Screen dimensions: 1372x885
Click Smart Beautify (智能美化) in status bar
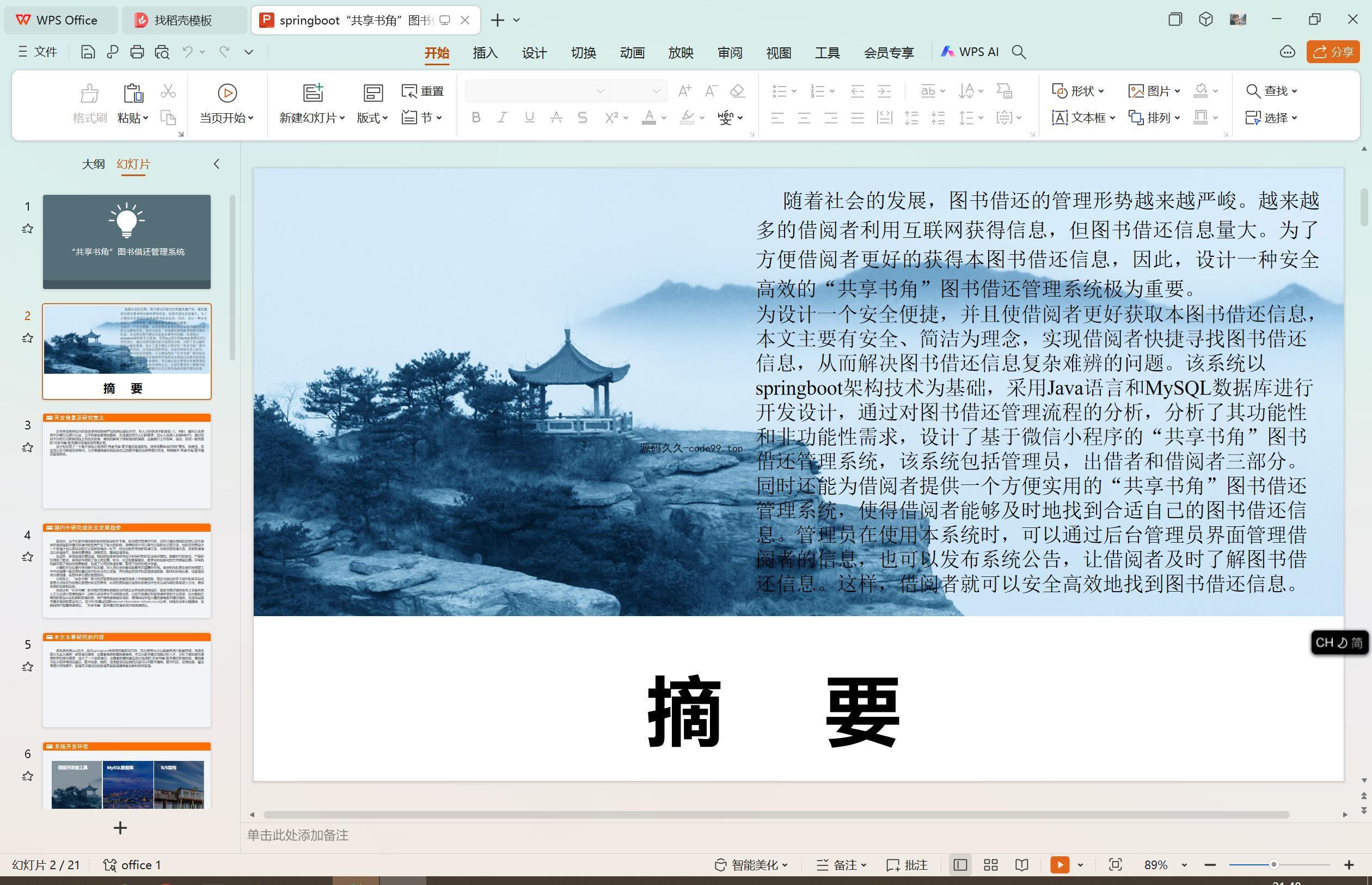click(x=751, y=865)
